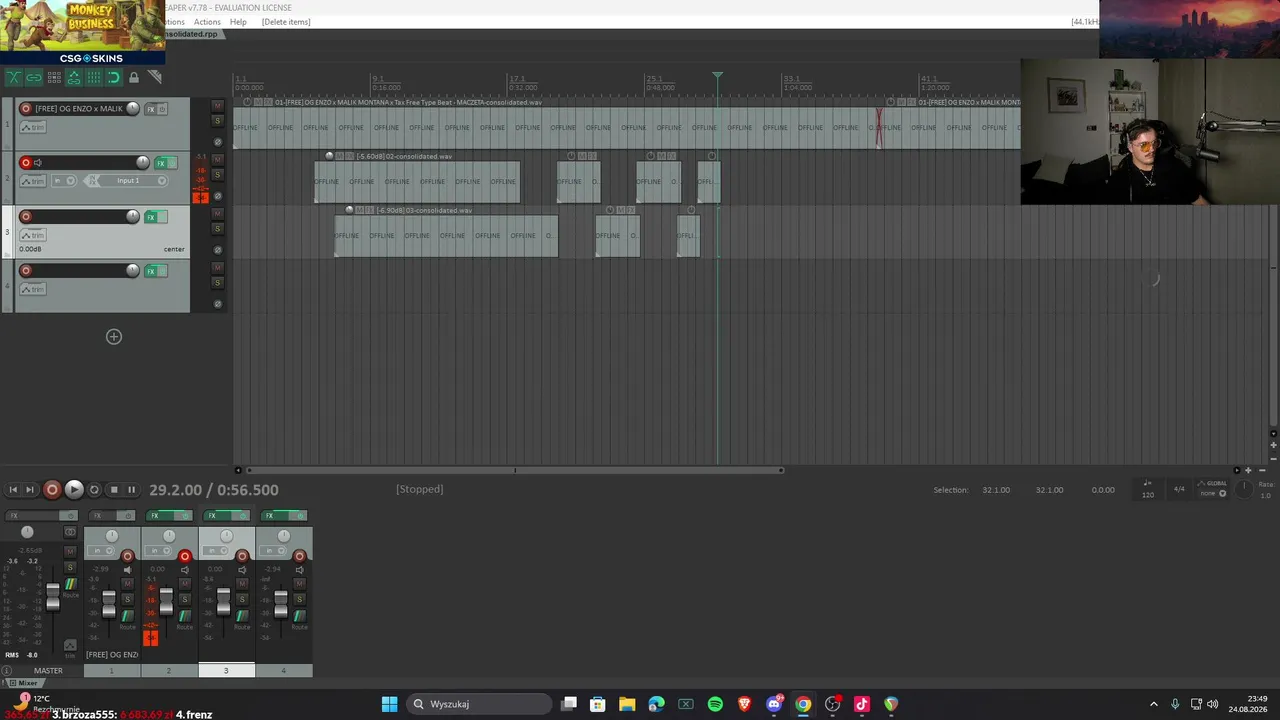Image resolution: width=1280 pixels, height=720 pixels.
Task: Open trim envelope button on track 1
Action: [33, 127]
